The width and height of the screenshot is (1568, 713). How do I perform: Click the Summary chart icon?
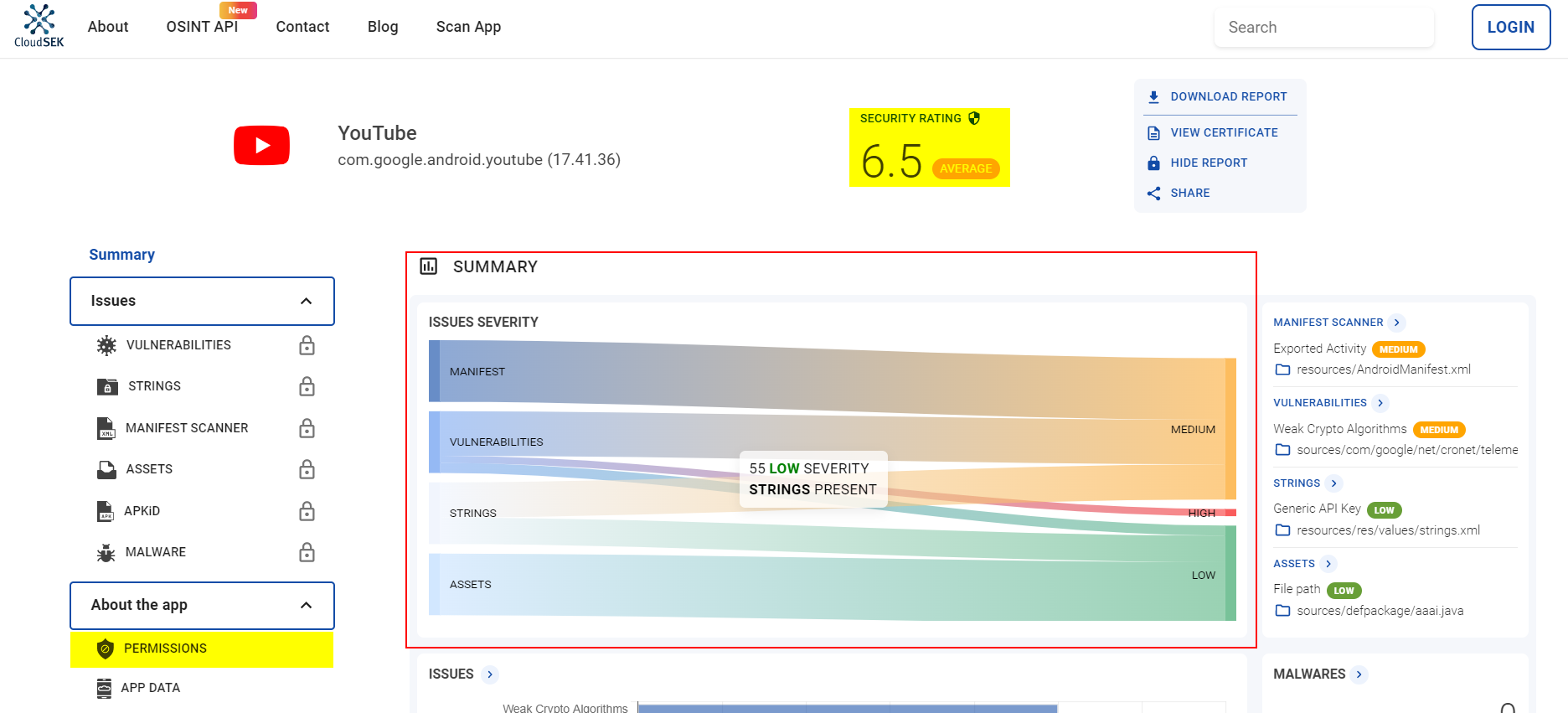click(x=429, y=266)
